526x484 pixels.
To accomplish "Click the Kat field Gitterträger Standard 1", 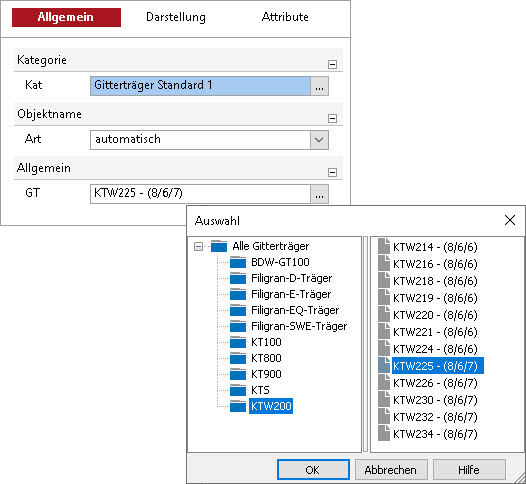I will pyautogui.click(x=200, y=86).
